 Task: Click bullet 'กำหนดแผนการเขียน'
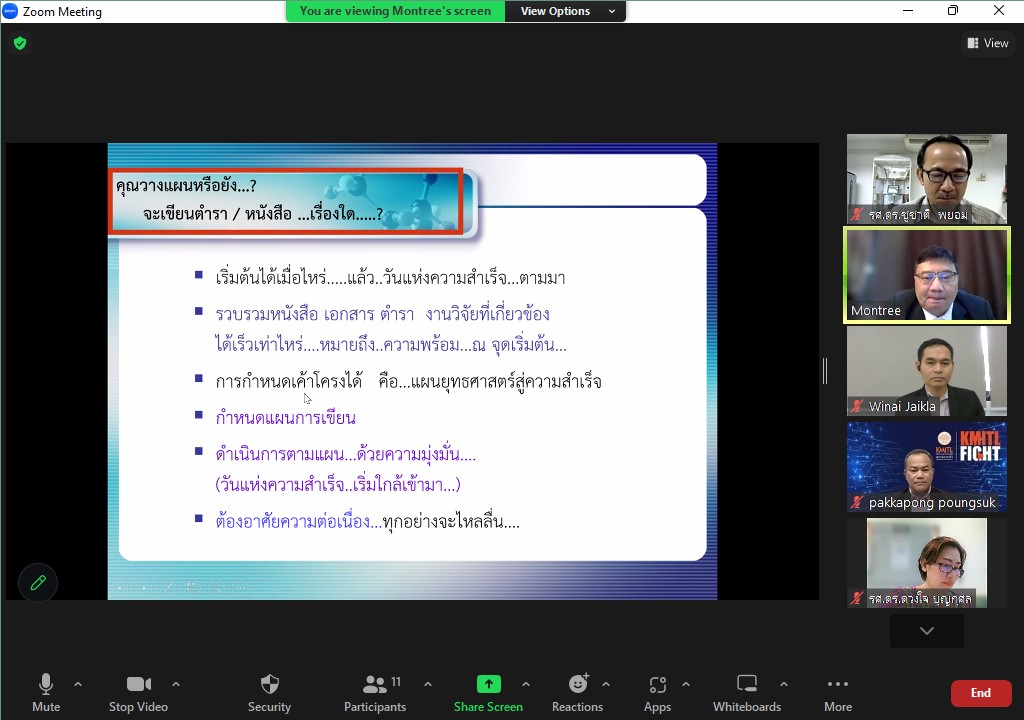point(285,417)
